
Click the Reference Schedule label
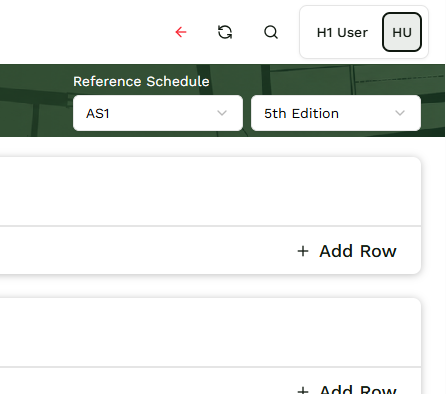(141, 81)
